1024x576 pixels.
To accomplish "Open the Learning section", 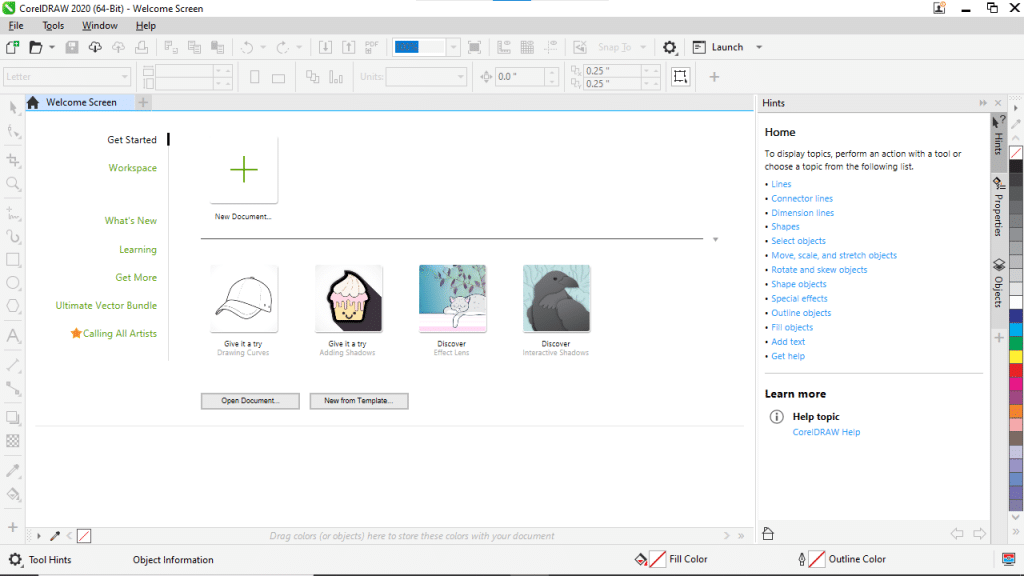I will click(138, 249).
